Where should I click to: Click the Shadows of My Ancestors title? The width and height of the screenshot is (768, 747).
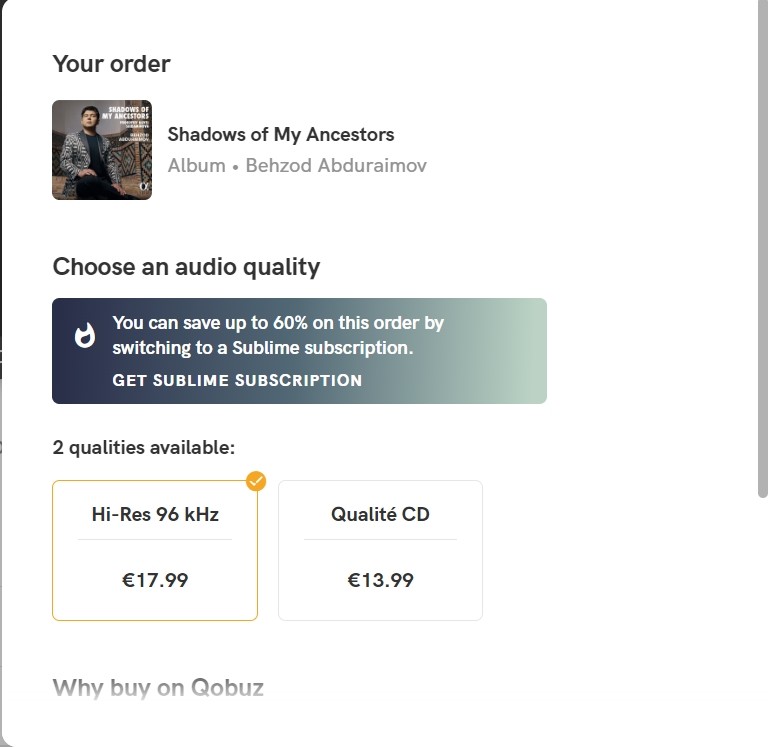(281, 134)
